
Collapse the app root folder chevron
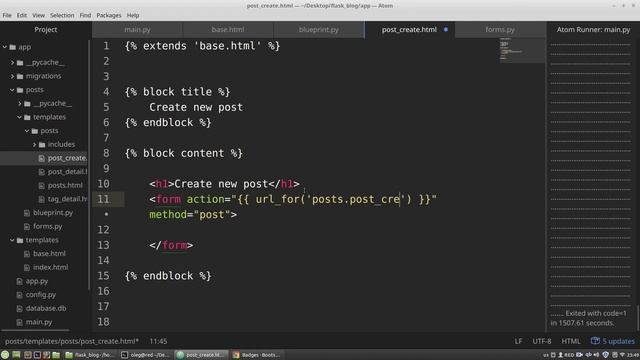tap(5, 47)
